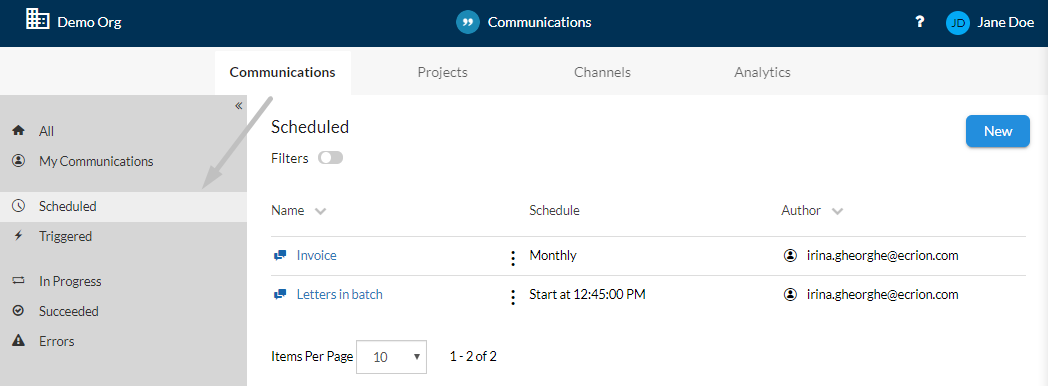The width and height of the screenshot is (1048, 386).
Task: Switch to the Projects tab
Action: click(442, 72)
